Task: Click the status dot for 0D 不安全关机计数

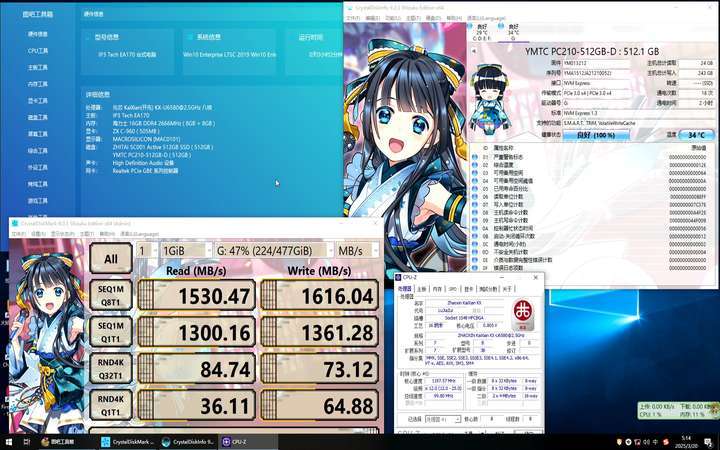Action: point(474,252)
